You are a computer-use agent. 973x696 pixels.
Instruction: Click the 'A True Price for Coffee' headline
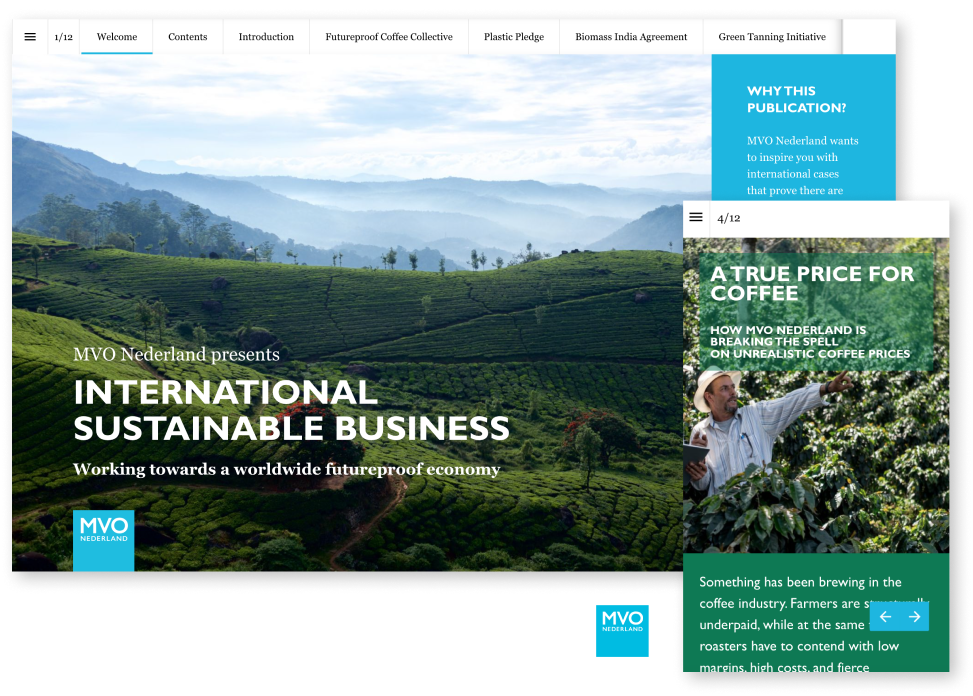[812, 283]
